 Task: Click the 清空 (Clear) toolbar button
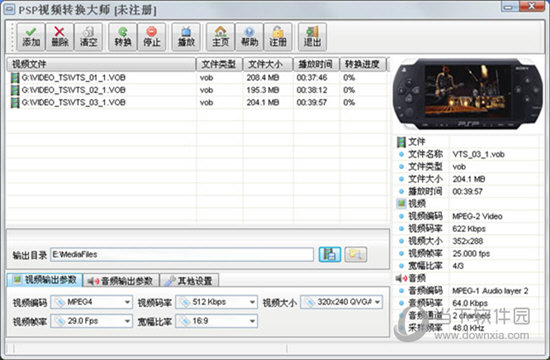[88, 37]
